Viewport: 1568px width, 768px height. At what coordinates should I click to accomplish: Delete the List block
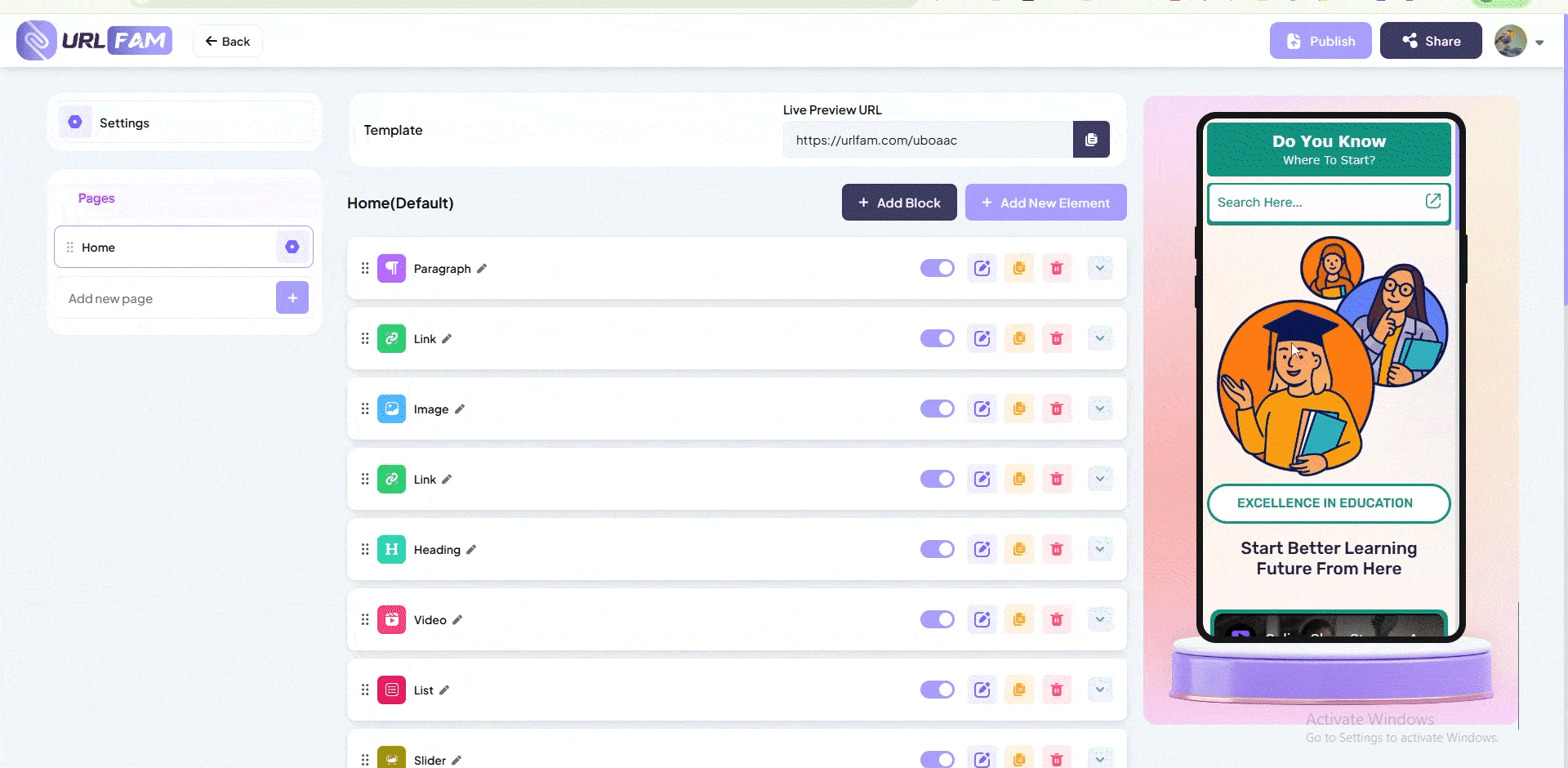pos(1056,690)
